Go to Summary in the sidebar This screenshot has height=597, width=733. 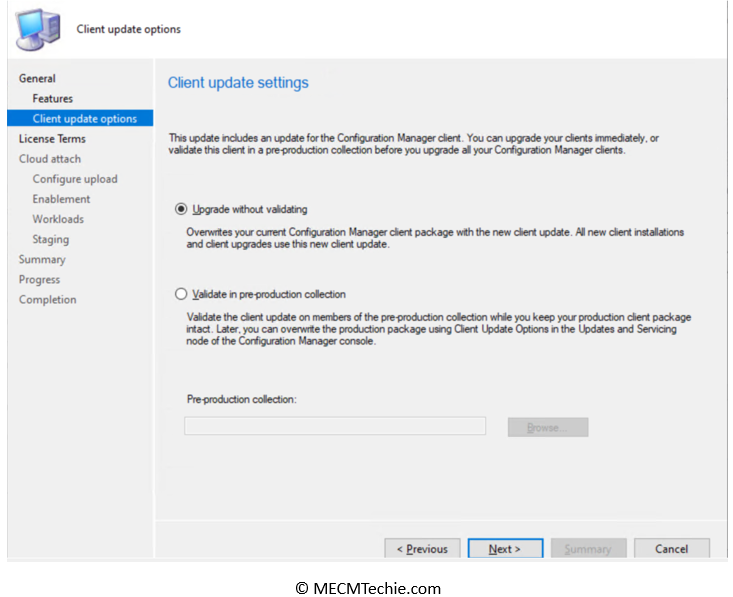tap(42, 259)
